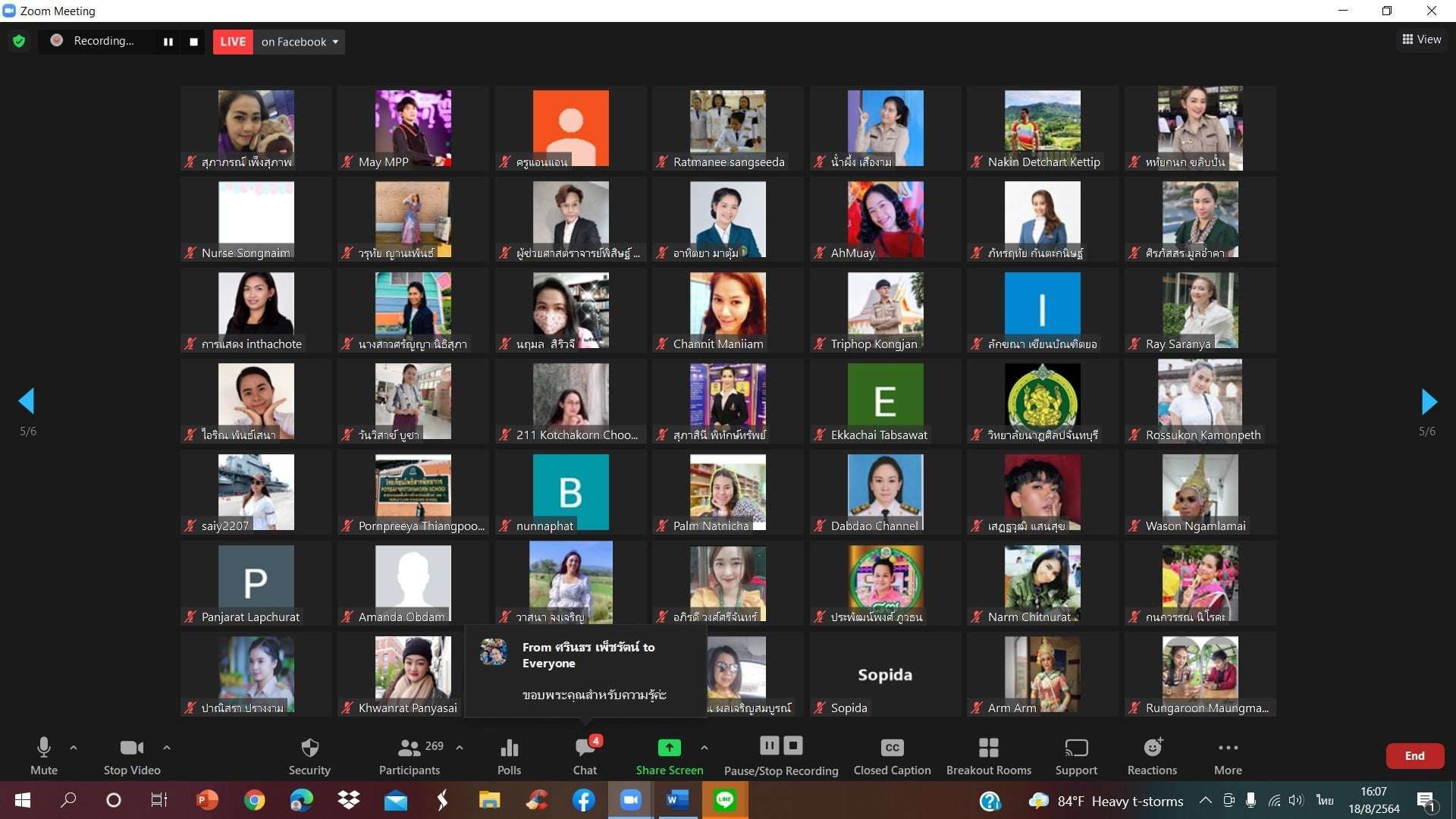This screenshot has height=819, width=1456.
Task: Go to next gallery page arrow
Action: (x=1429, y=402)
